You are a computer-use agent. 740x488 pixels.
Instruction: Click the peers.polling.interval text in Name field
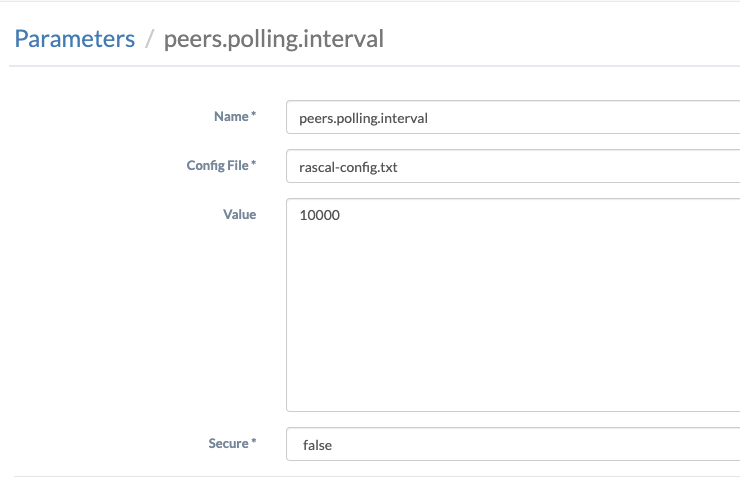364,118
